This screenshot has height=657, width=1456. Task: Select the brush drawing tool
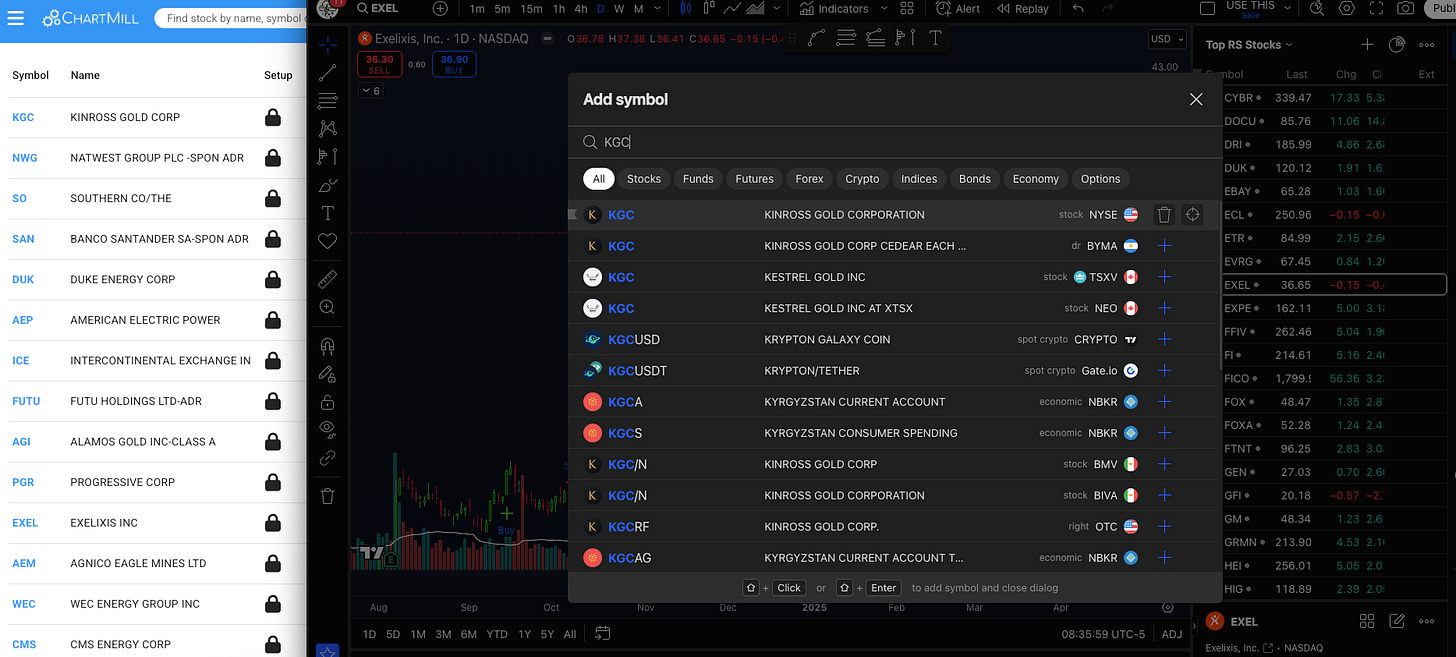tap(328, 185)
